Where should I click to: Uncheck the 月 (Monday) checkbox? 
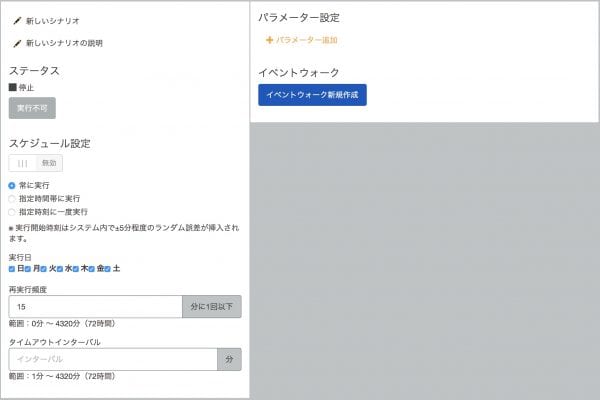tap(28, 269)
